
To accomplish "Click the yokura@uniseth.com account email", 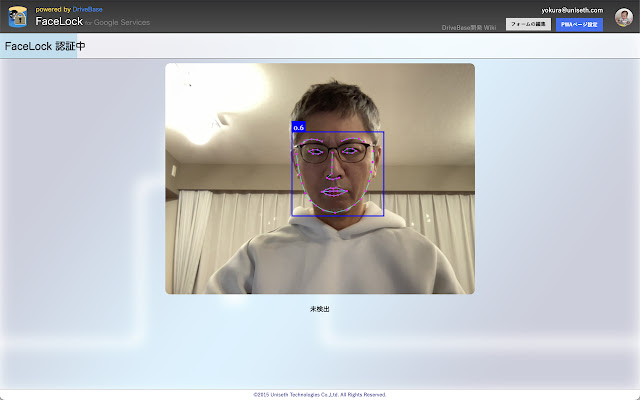I will click(572, 10).
